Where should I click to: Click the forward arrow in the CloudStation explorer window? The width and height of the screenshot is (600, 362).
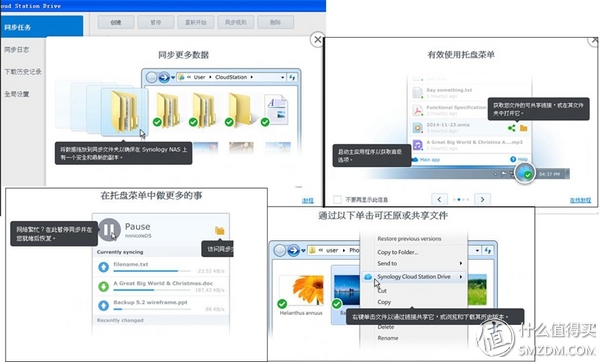(164, 77)
